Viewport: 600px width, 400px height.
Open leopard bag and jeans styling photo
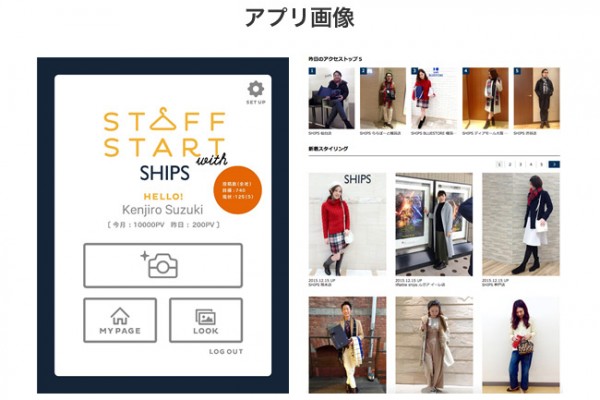click(x=521, y=345)
